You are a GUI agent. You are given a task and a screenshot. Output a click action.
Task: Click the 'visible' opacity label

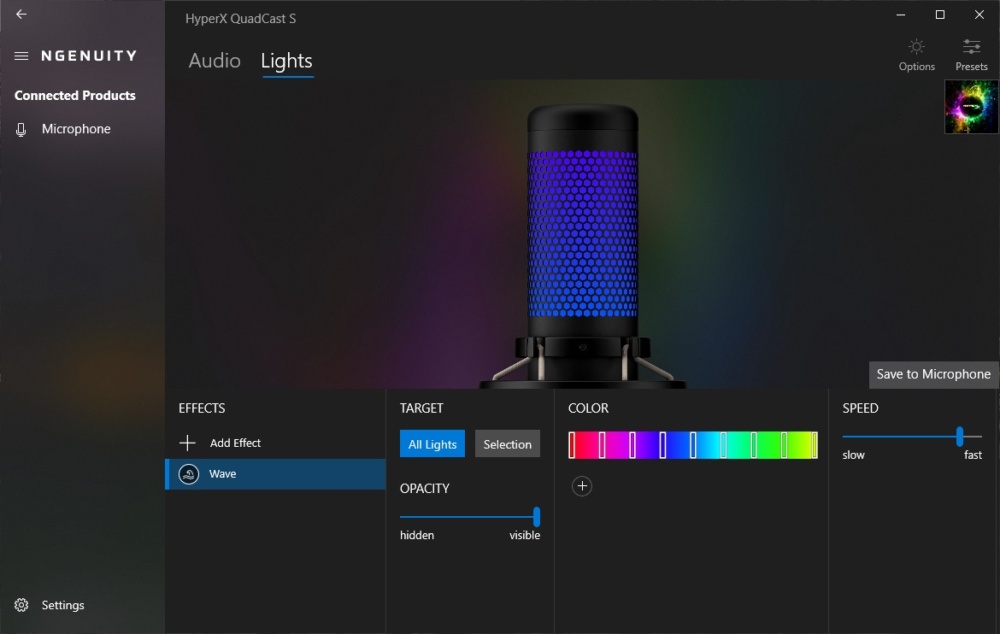[524, 535]
